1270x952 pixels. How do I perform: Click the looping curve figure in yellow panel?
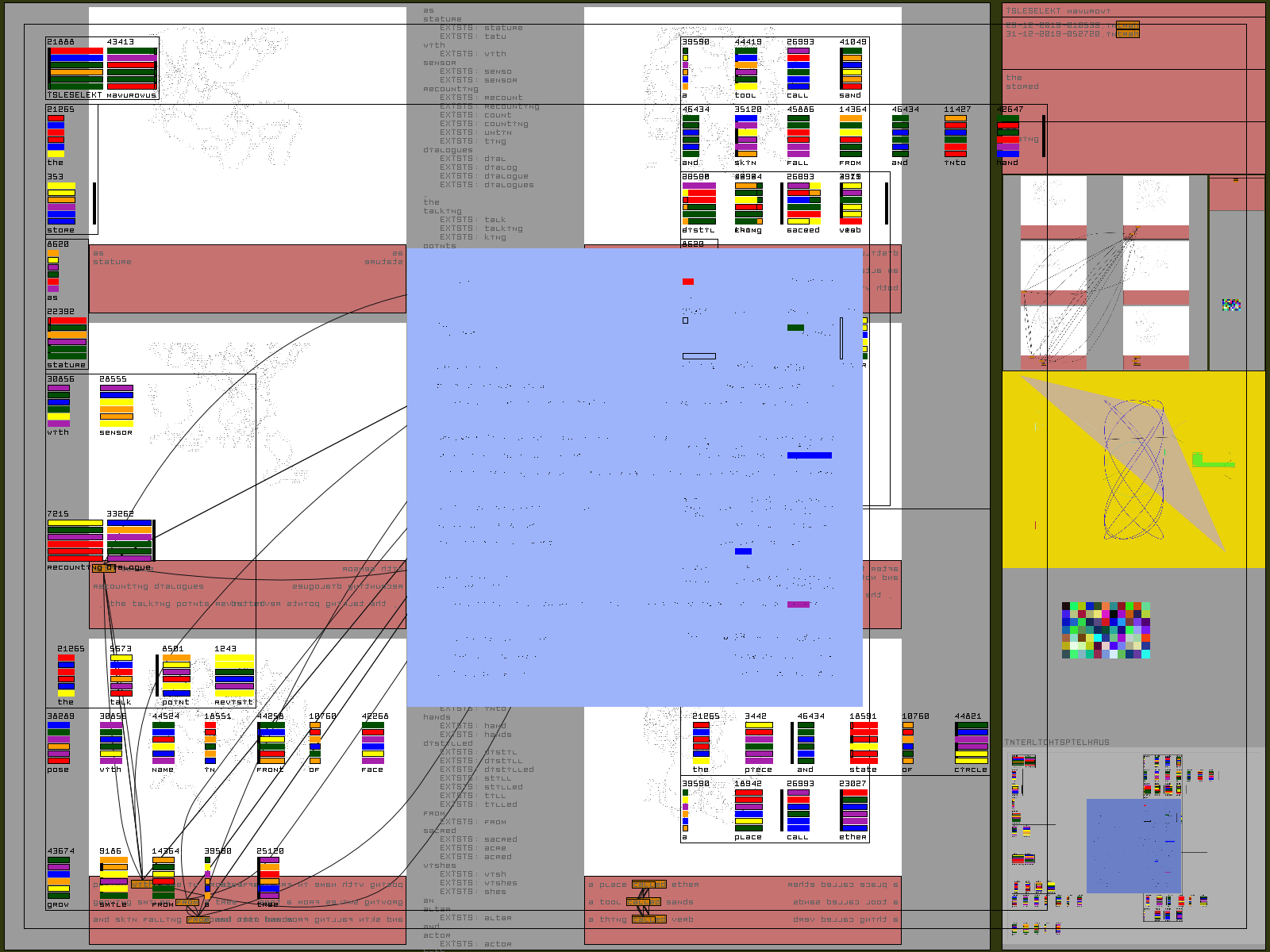(1133, 470)
